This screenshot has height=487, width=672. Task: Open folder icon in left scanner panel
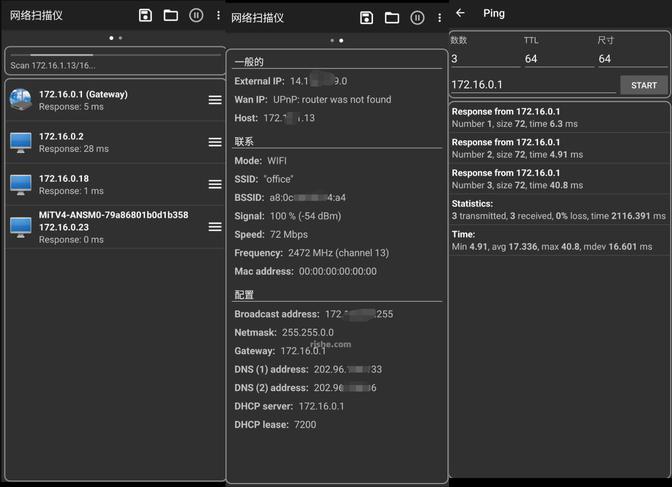click(171, 15)
